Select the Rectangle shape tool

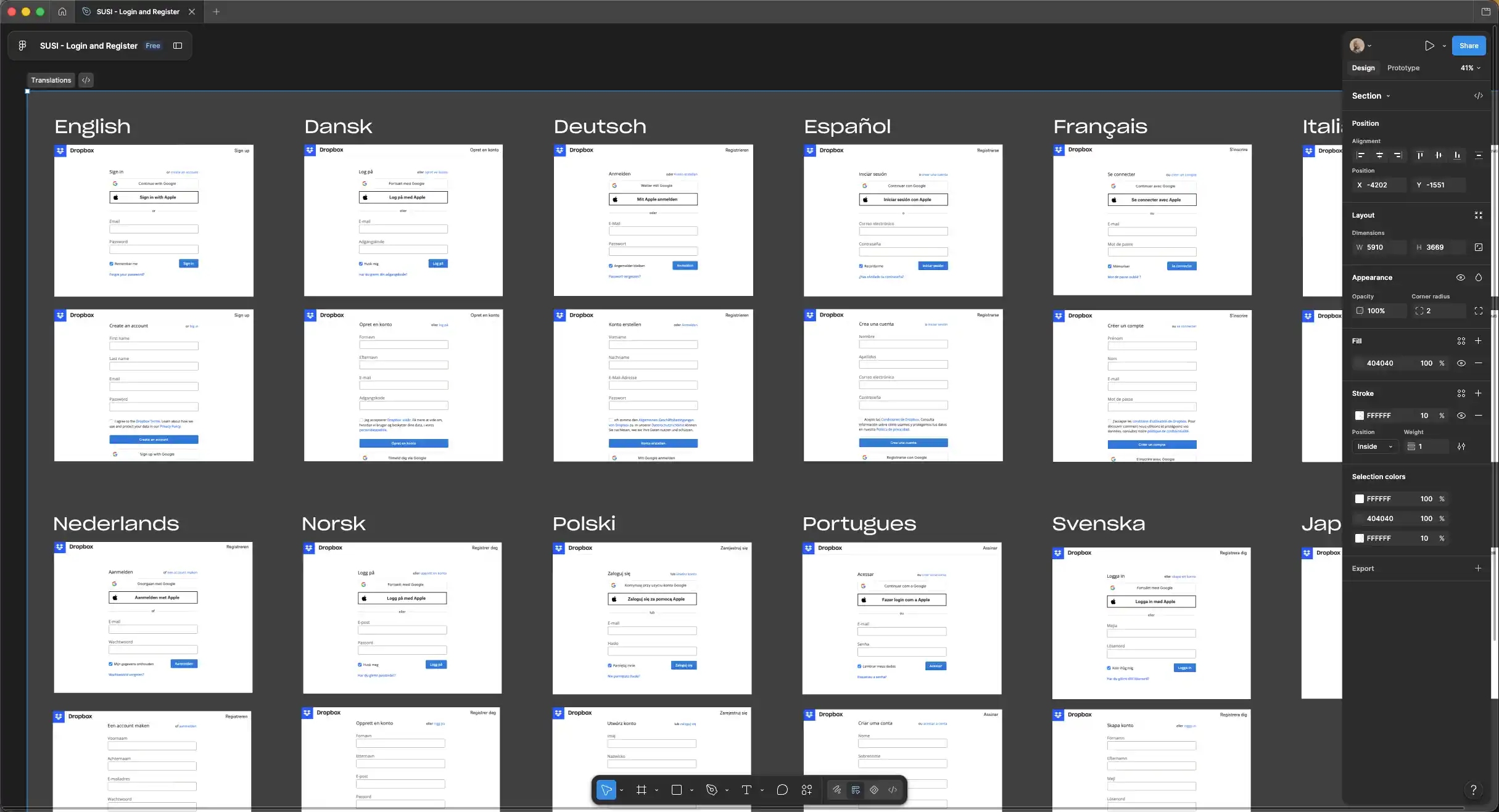(x=677, y=790)
